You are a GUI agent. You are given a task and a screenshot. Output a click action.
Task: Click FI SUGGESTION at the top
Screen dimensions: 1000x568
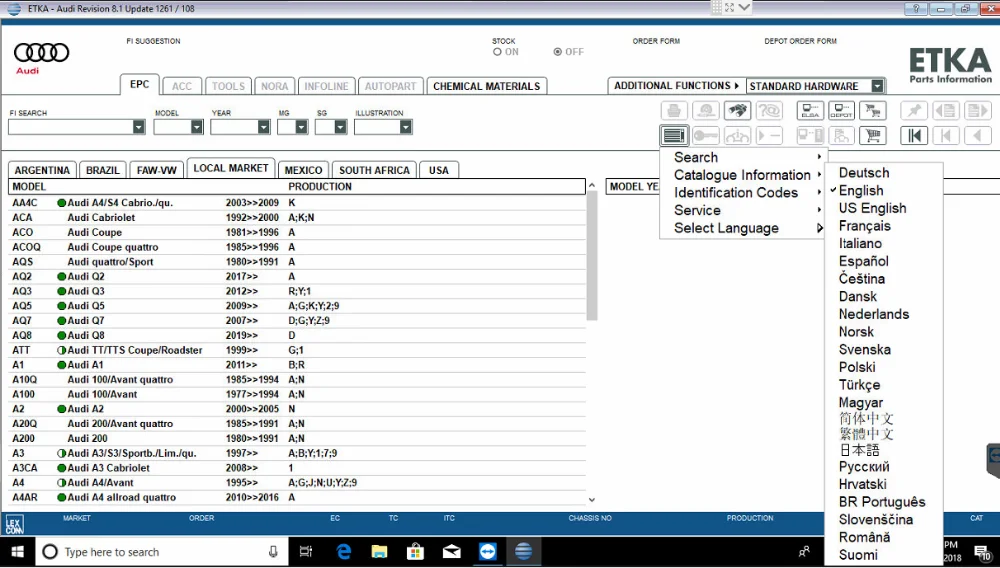pyautogui.click(x=153, y=41)
